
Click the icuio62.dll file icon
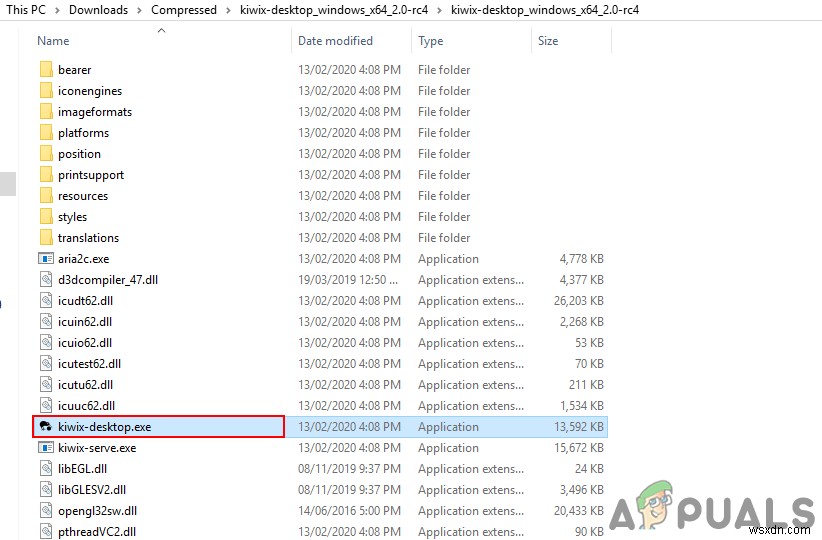click(46, 342)
